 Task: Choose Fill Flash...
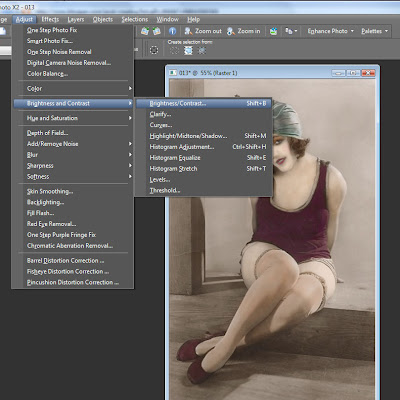pyautogui.click(x=73, y=213)
